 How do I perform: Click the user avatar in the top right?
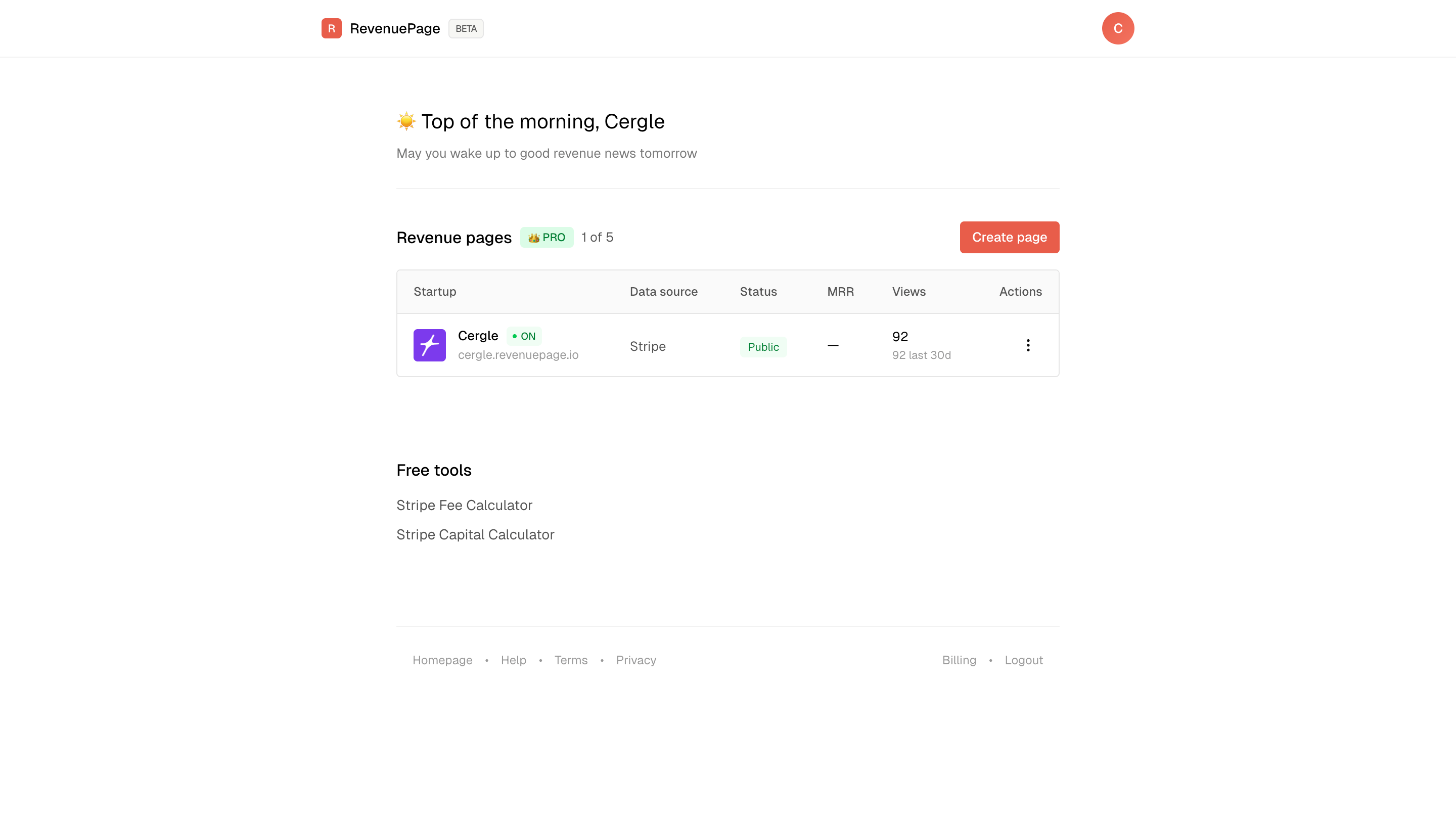(1118, 28)
